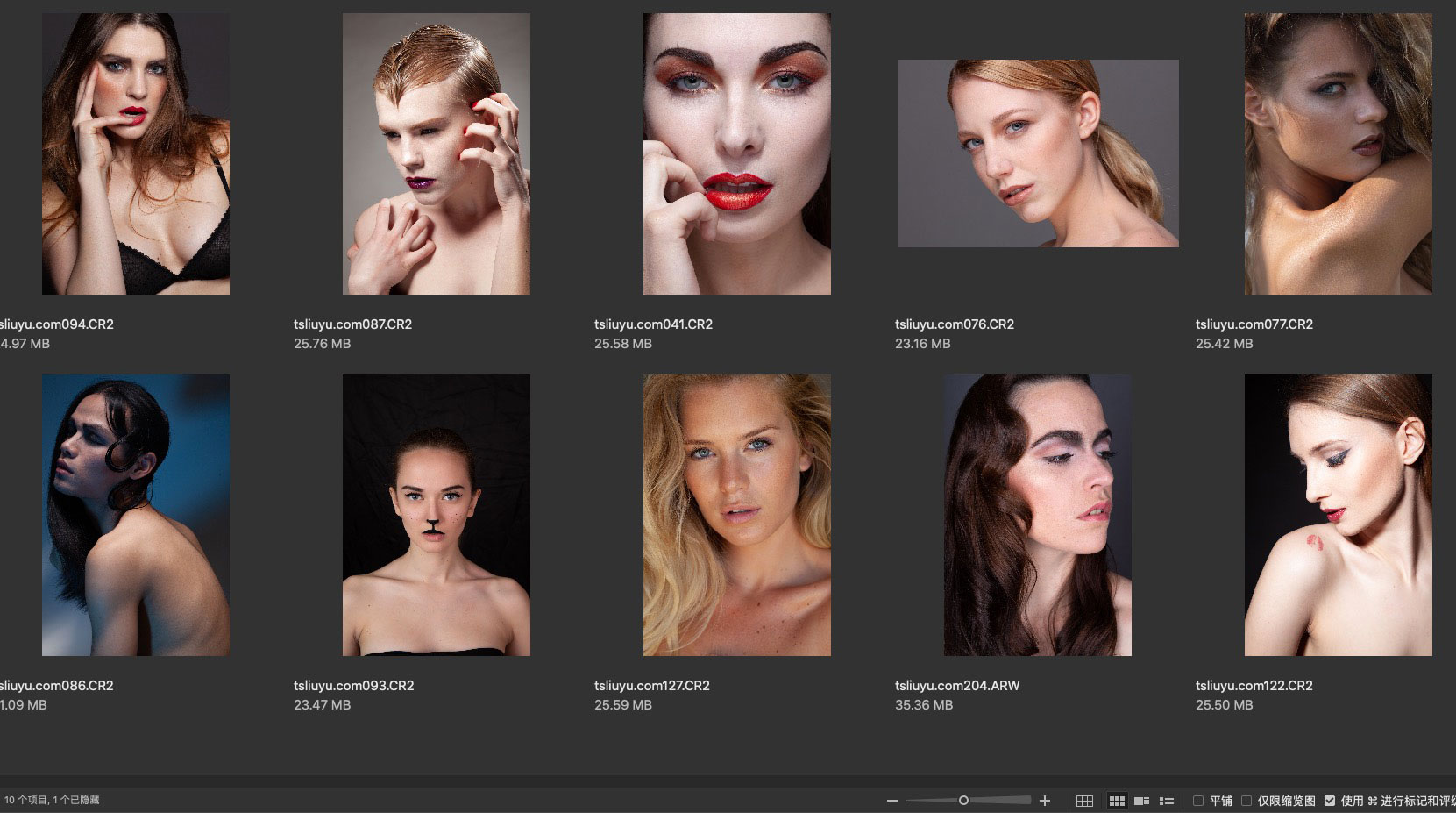Enable the 仅限缩览图 checkbox
The image size is (1456, 813).
(1246, 801)
